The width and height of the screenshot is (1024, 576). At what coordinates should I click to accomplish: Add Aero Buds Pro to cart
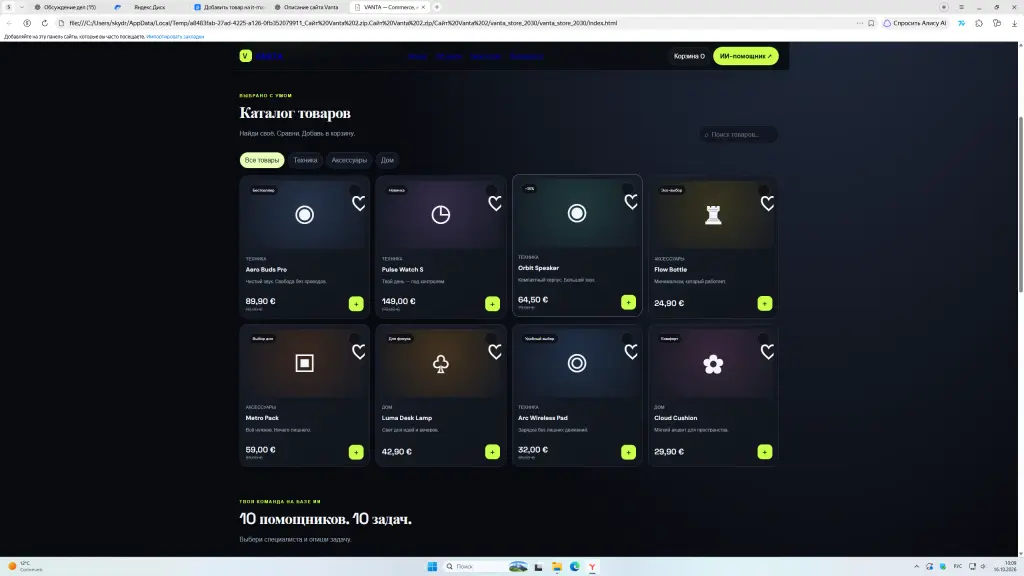[x=356, y=304]
